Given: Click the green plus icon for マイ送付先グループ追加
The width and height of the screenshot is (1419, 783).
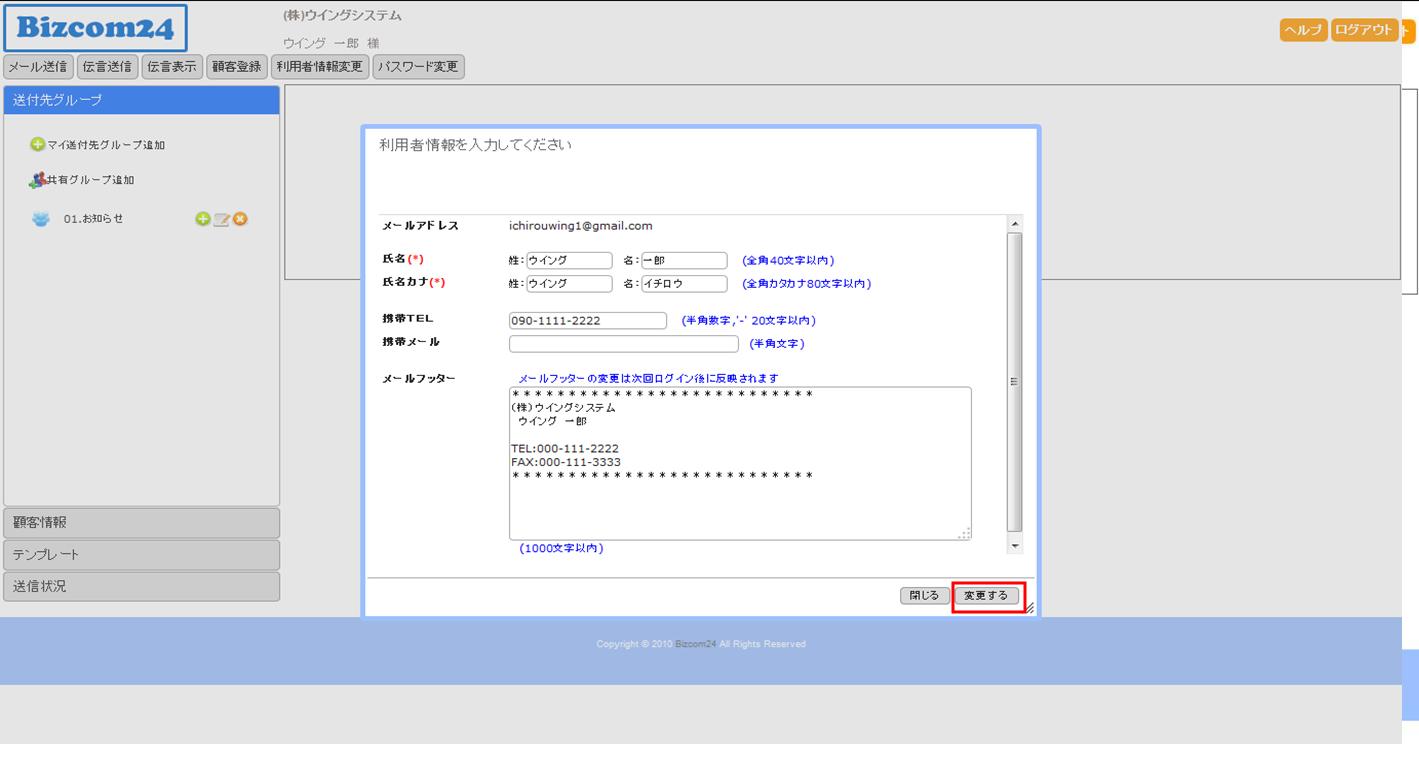Looking at the screenshot, I should [38, 145].
